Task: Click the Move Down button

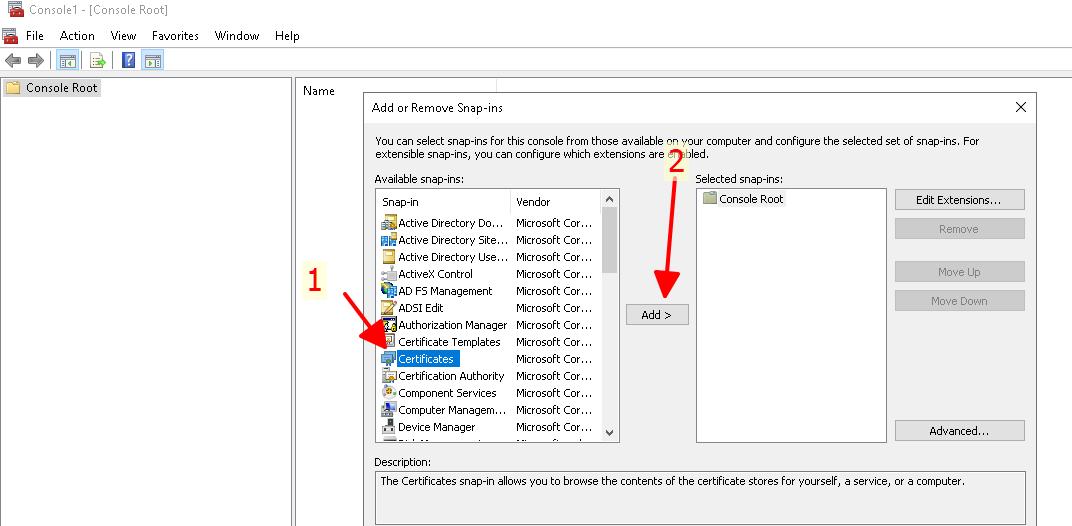Action: (x=959, y=301)
